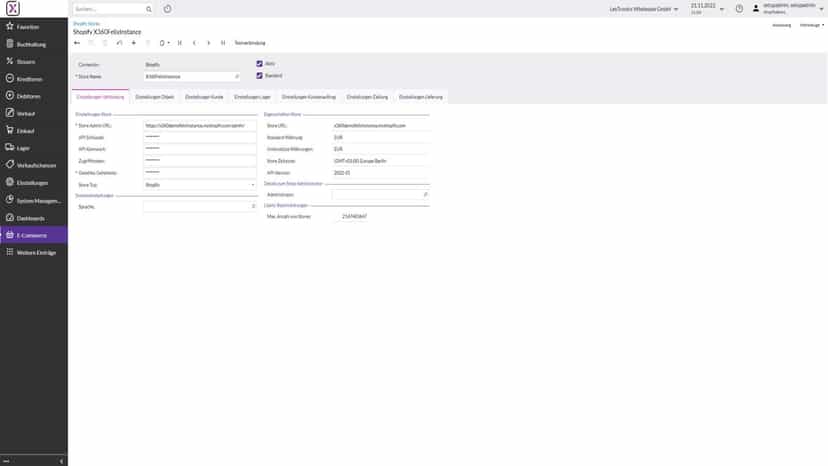The image size is (828, 466).
Task: Jump to first record in toolbar
Action: tap(180, 43)
